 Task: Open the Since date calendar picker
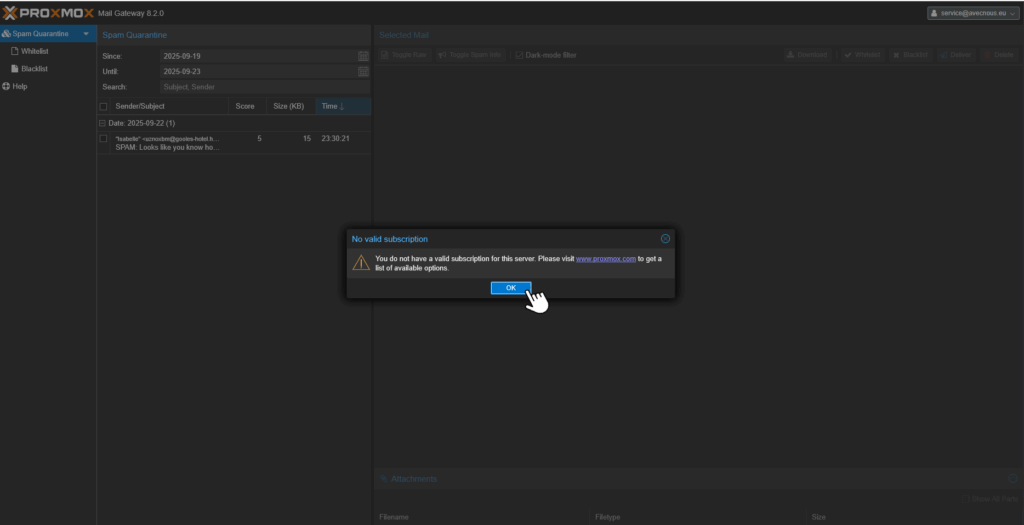(x=363, y=56)
